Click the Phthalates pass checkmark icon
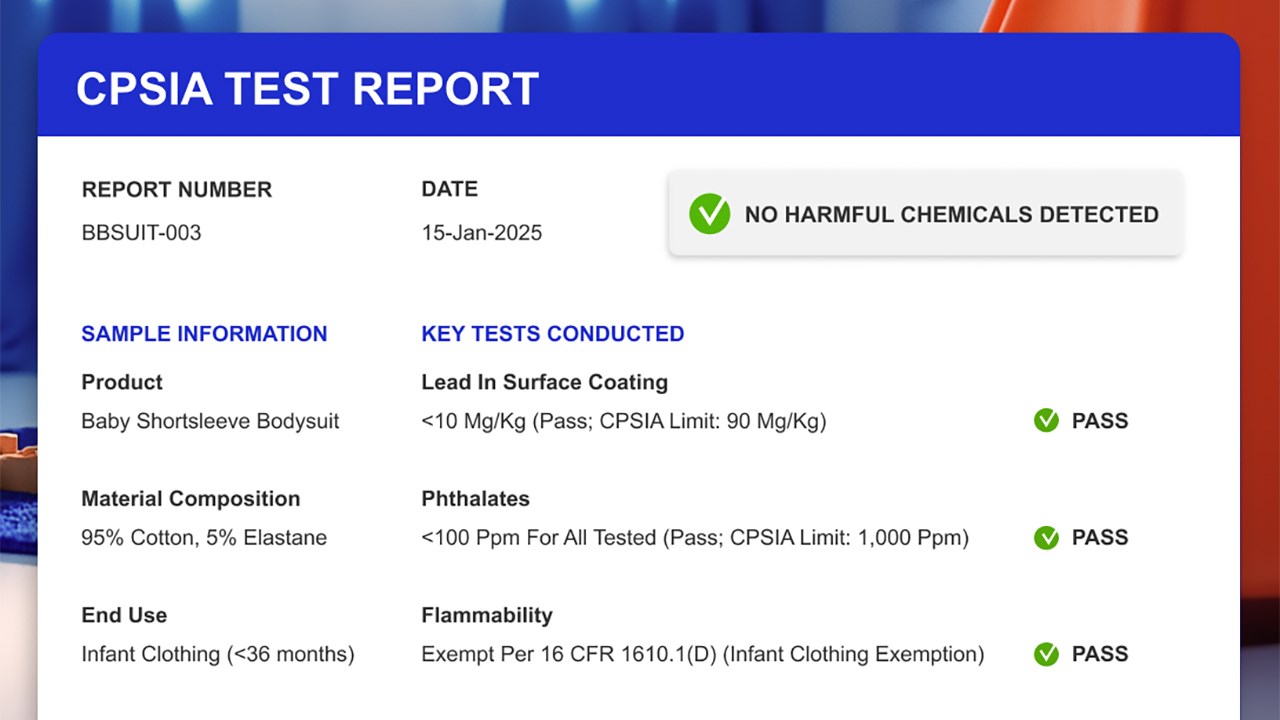 [1046, 538]
